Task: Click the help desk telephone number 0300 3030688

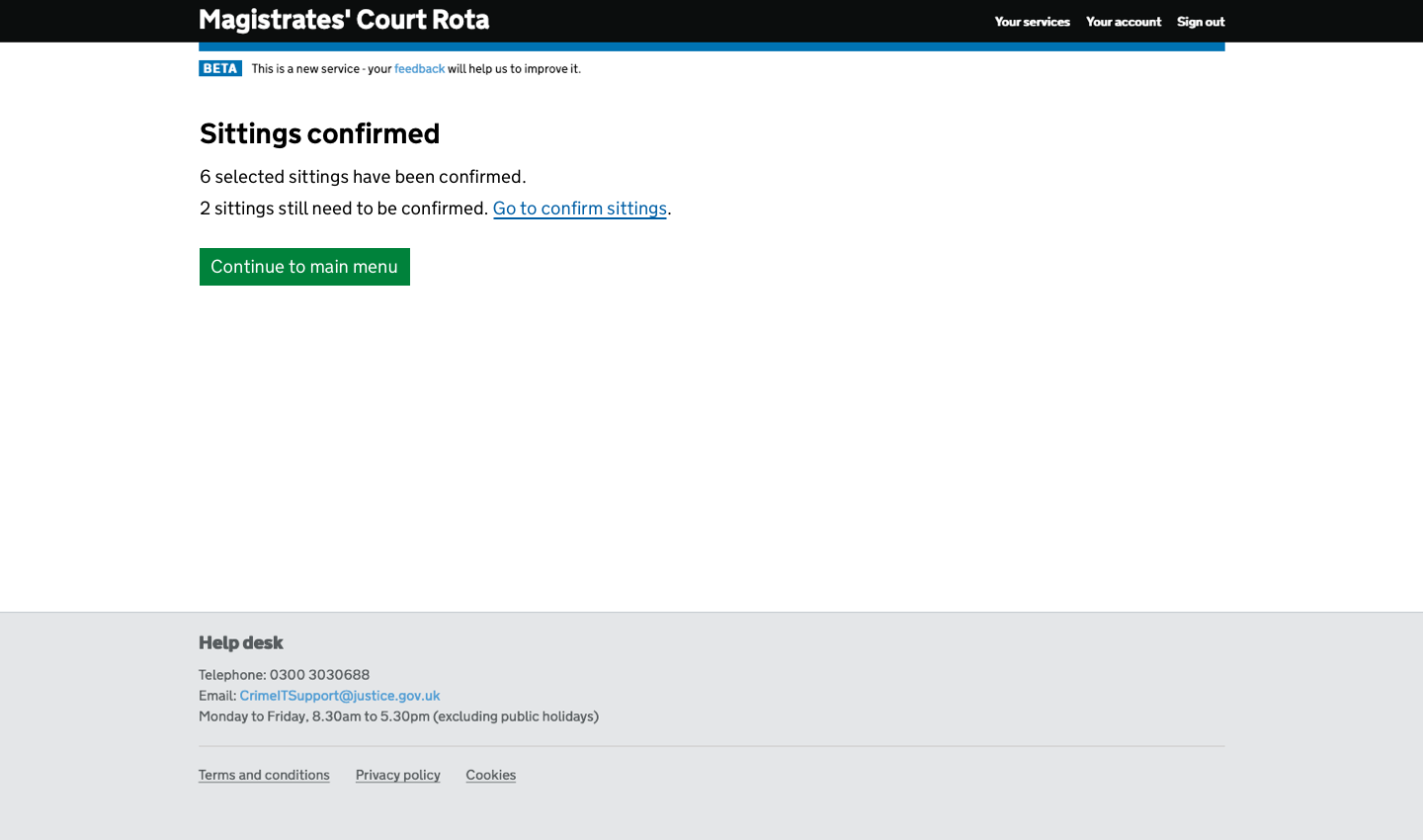Action: click(319, 675)
